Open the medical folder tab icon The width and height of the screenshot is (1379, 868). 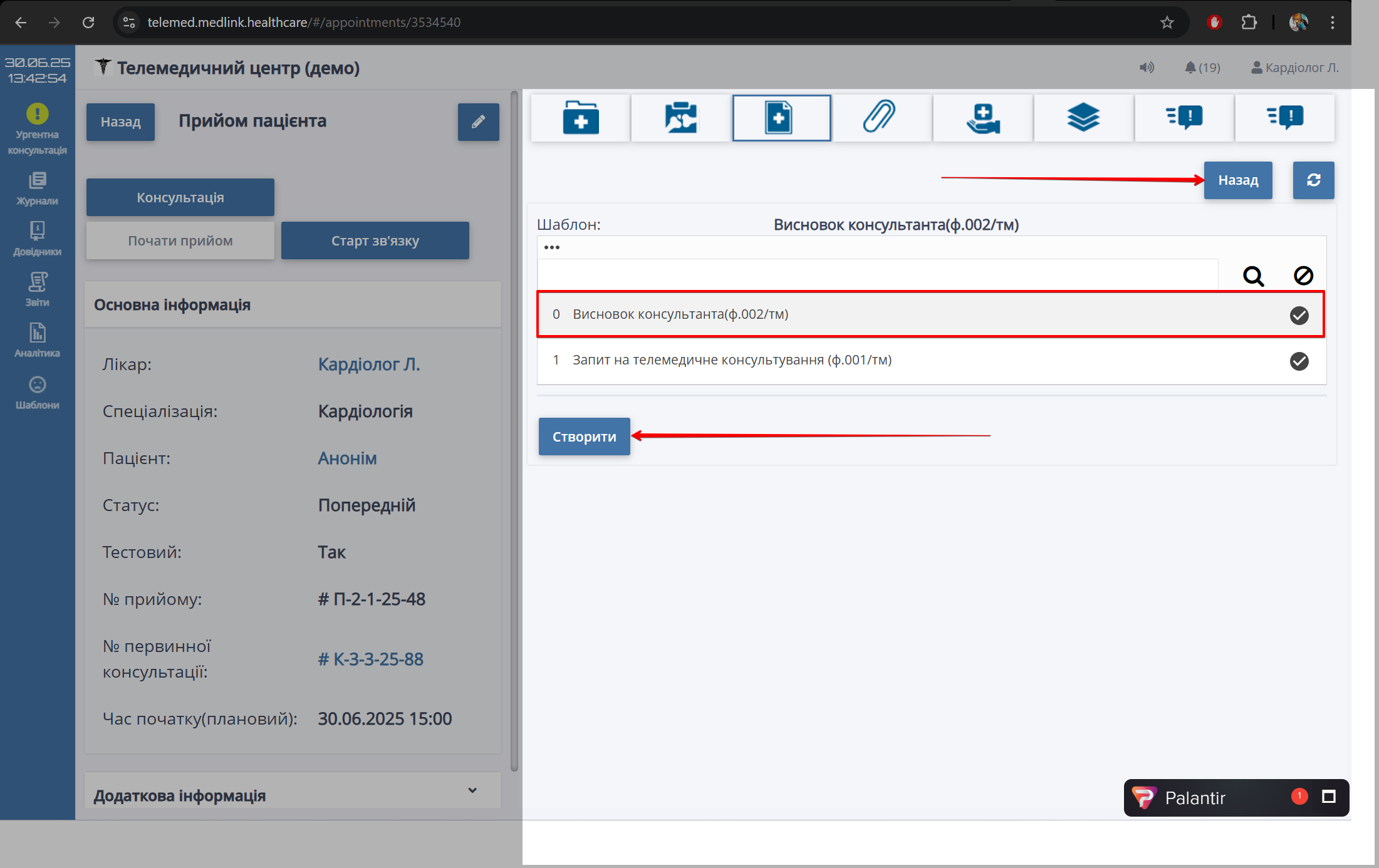[580, 118]
